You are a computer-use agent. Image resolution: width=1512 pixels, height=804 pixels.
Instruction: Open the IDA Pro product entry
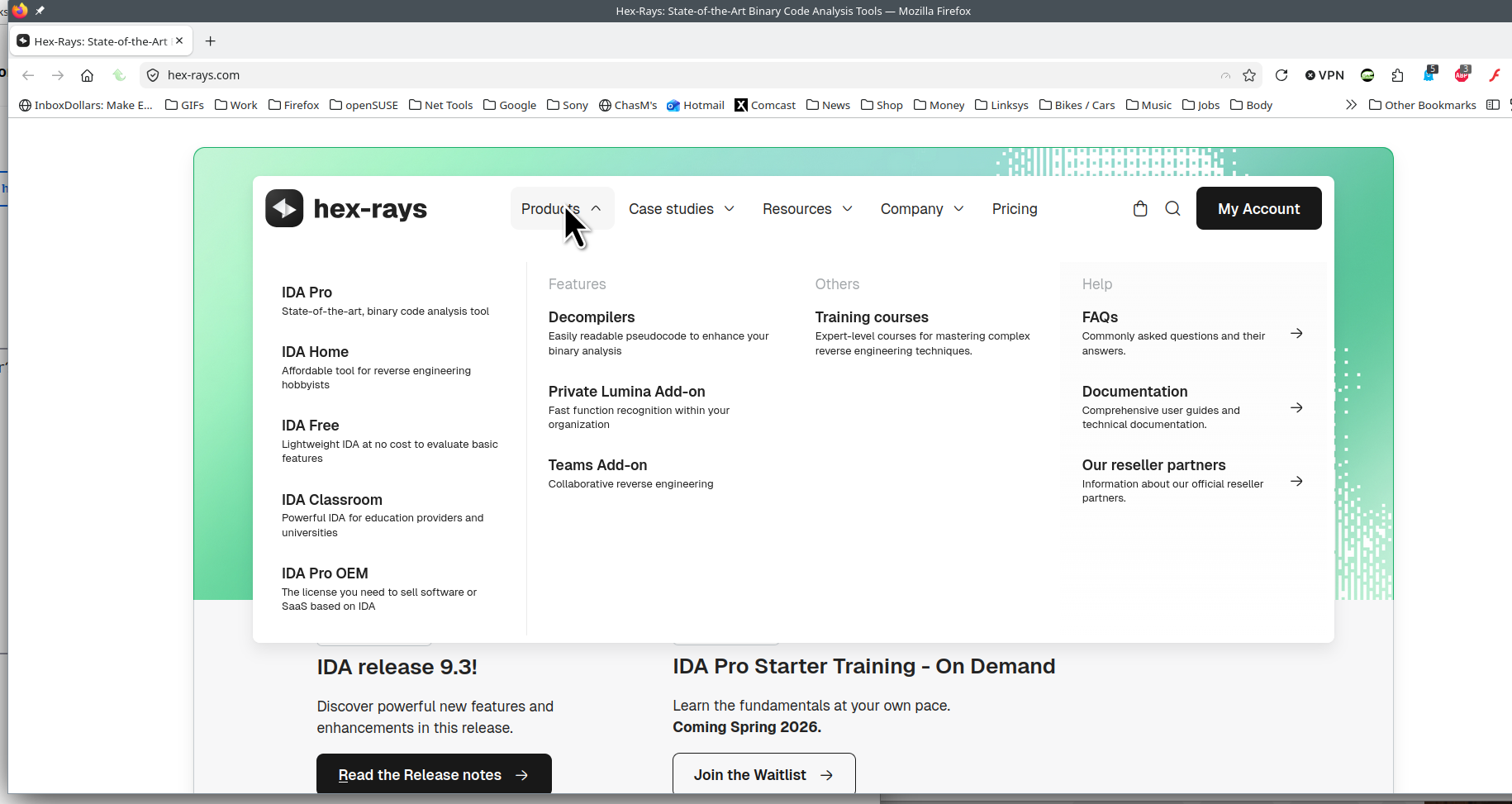pyautogui.click(x=385, y=301)
